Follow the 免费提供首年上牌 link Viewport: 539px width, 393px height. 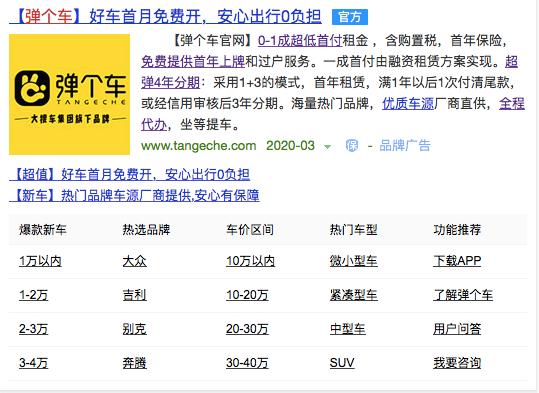pos(193,62)
